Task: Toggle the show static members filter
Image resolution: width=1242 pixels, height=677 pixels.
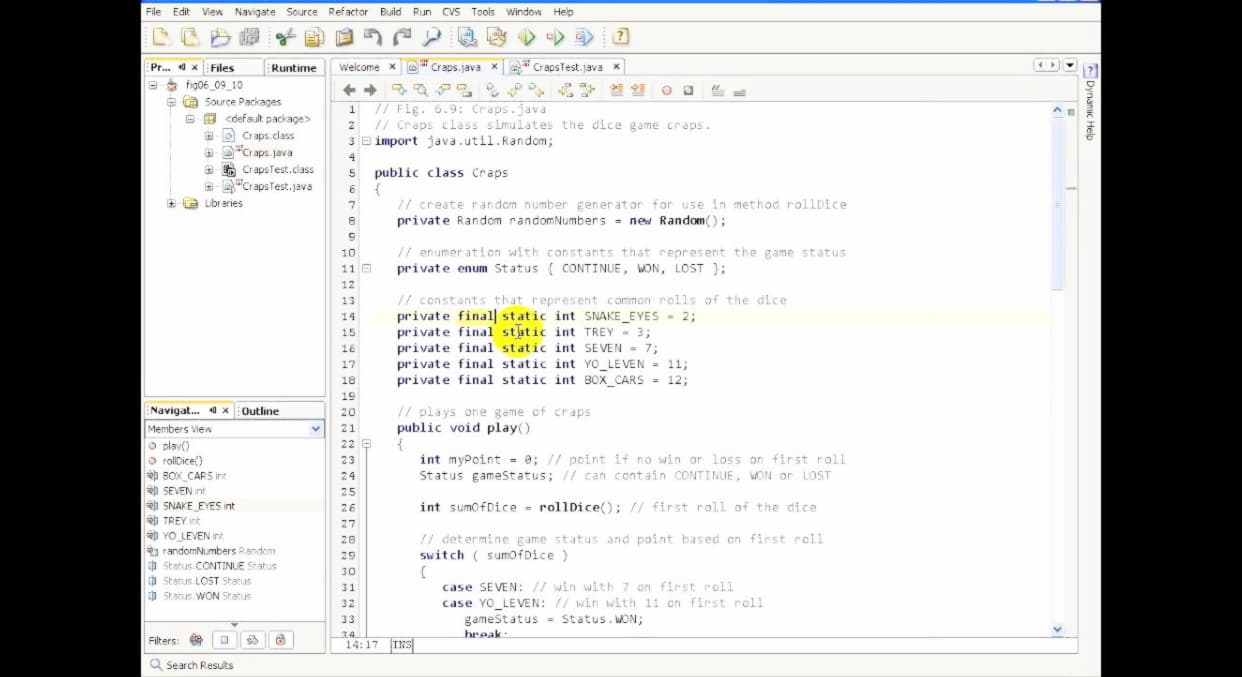Action: click(x=252, y=640)
